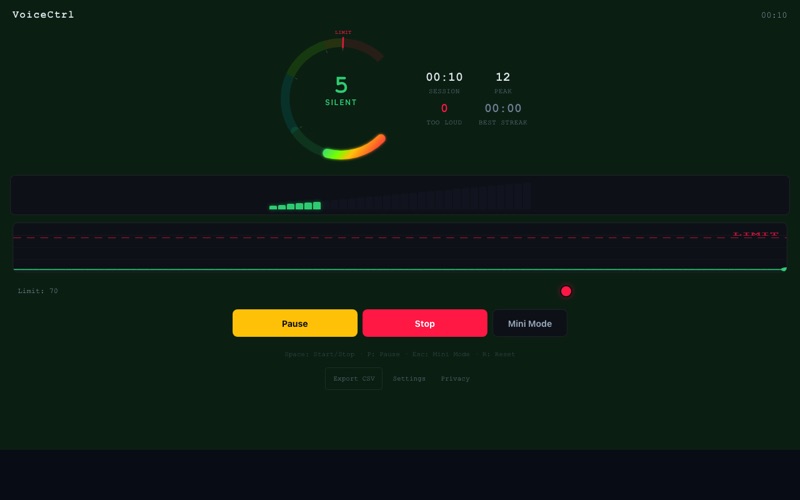Screen dimensions: 800x500
Task: Click the Limit: 70 label
Action: [38, 291]
